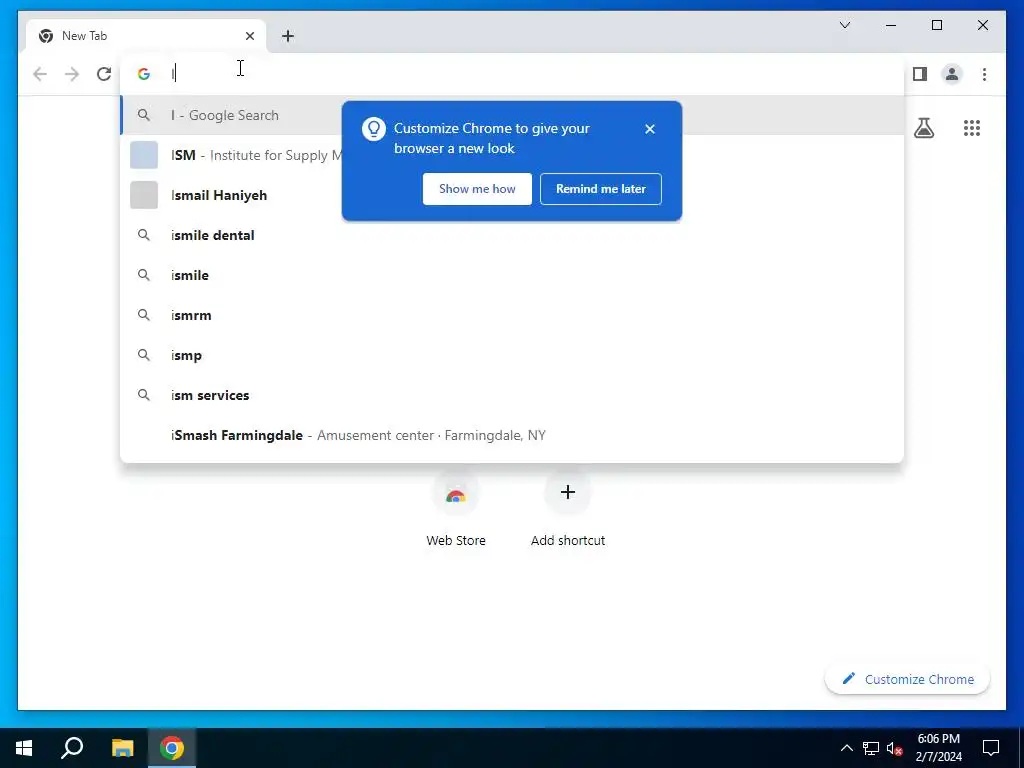
Task: Click Show me how button
Action: point(477,189)
